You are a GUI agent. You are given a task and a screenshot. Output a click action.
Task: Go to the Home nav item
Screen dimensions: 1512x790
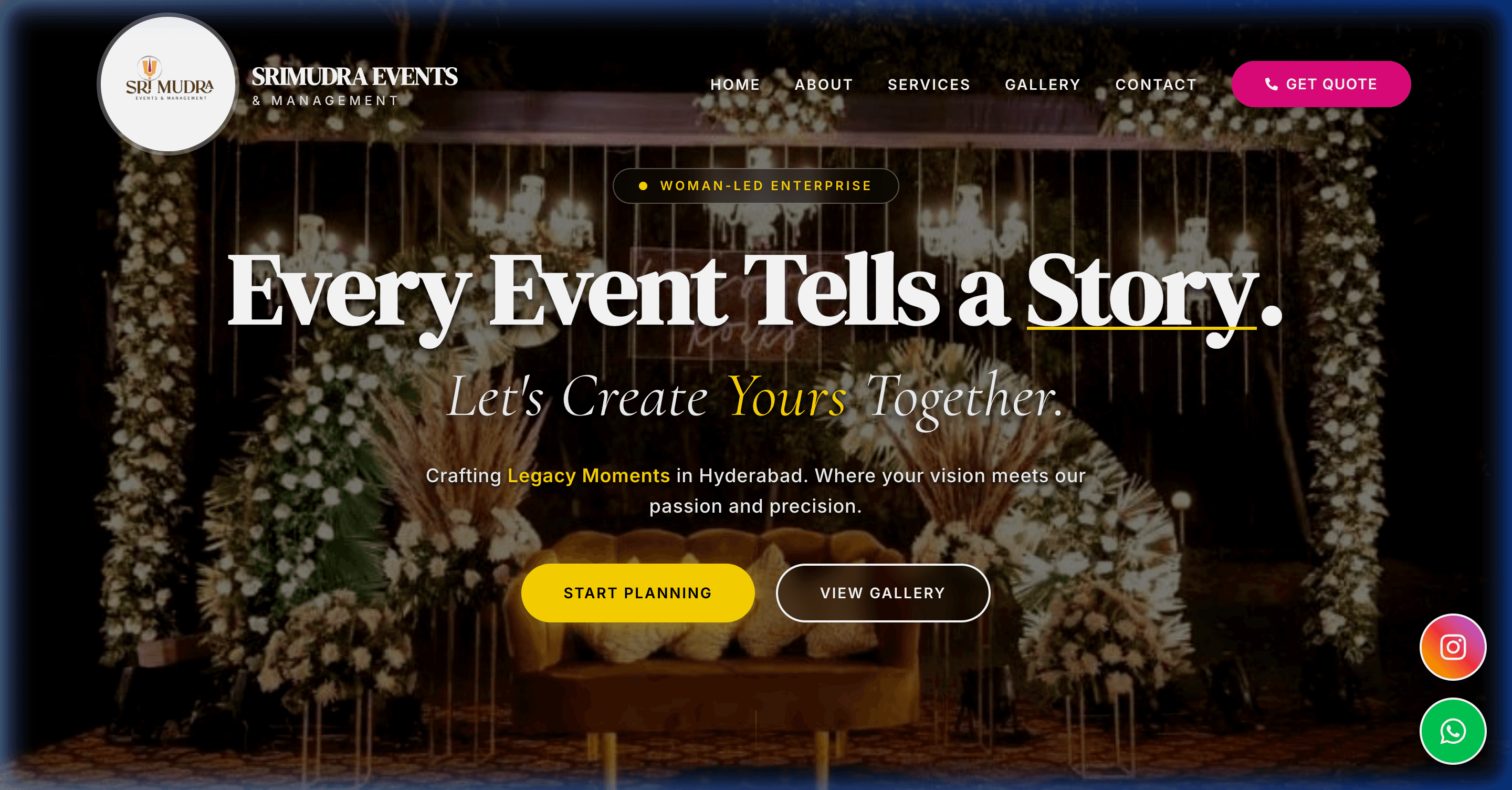735,85
